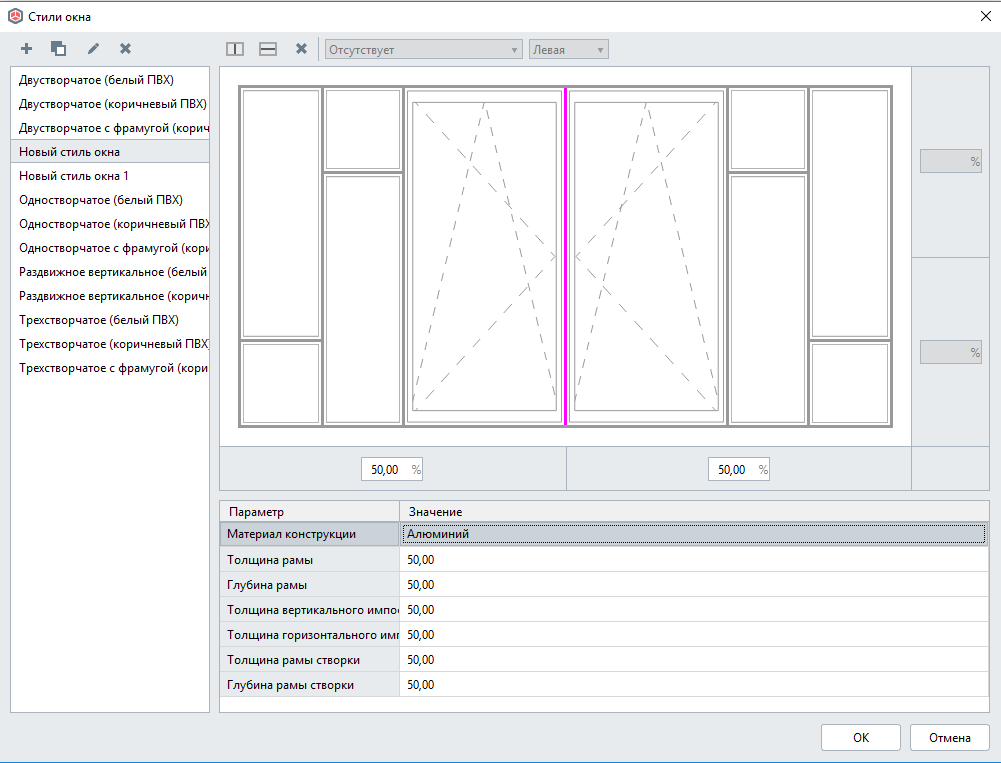This screenshot has height=763, width=1001.
Task: Select 'Одностворчатое (коричневый ПВХ)' style
Action: click(110, 224)
